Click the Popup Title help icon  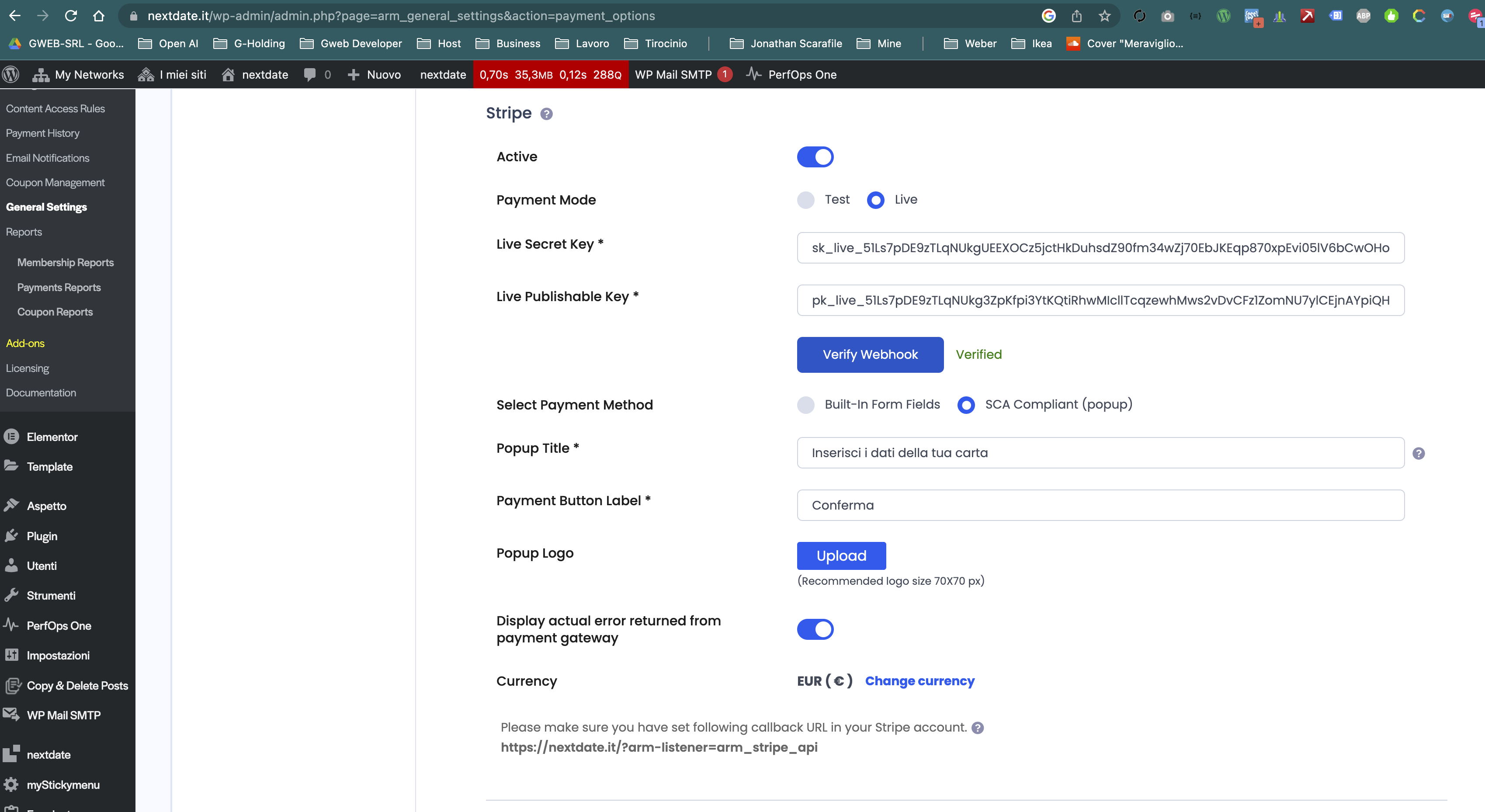click(1418, 454)
